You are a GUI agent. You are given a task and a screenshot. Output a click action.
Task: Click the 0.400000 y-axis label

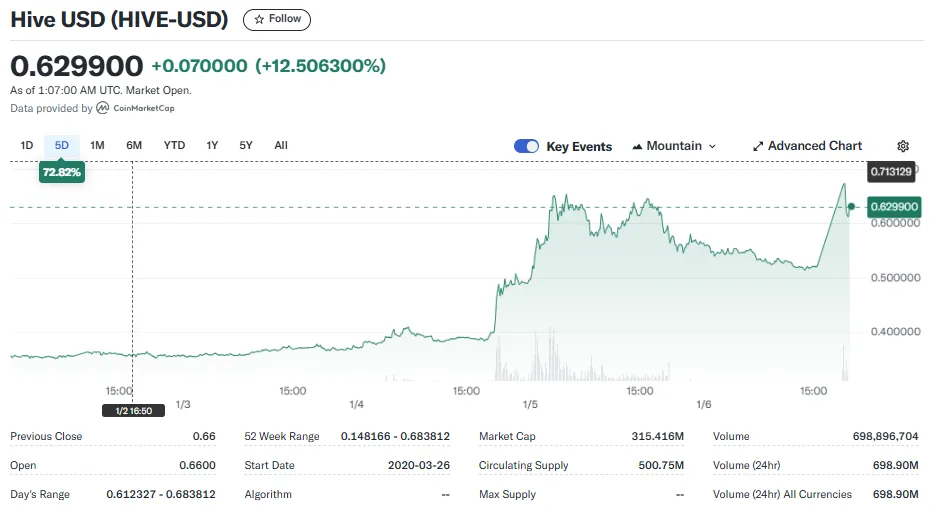coord(895,331)
